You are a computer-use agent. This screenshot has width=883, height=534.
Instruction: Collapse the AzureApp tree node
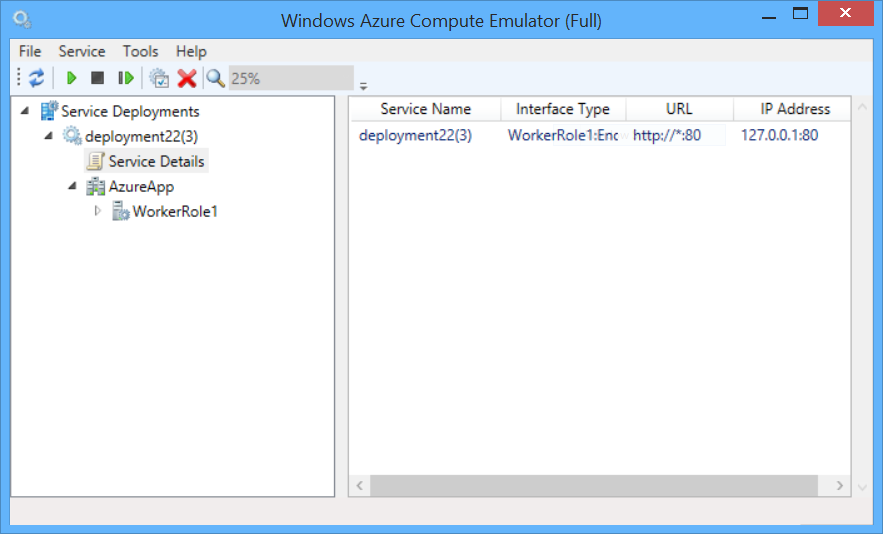point(73,186)
